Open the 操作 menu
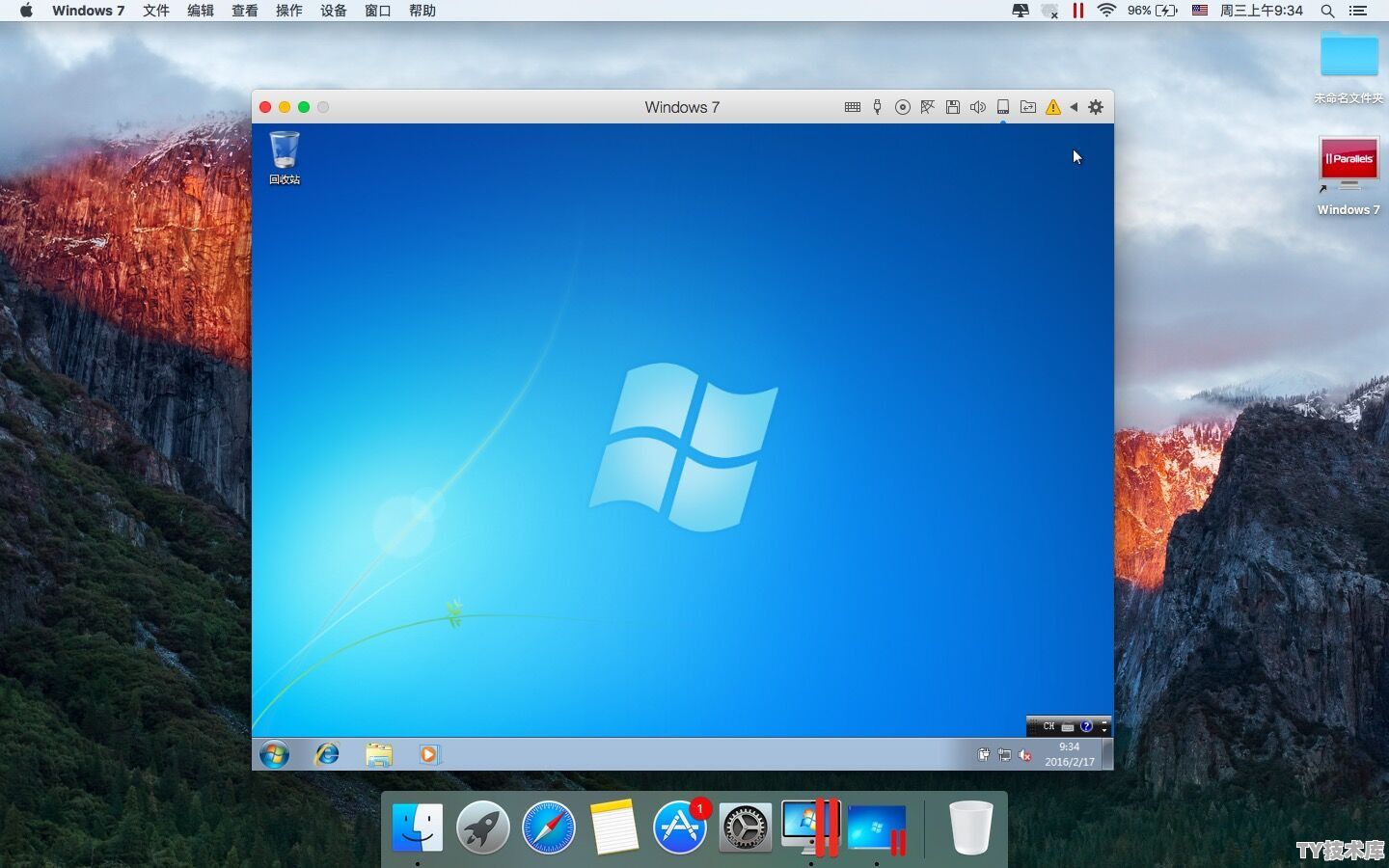The image size is (1389, 868). (288, 11)
